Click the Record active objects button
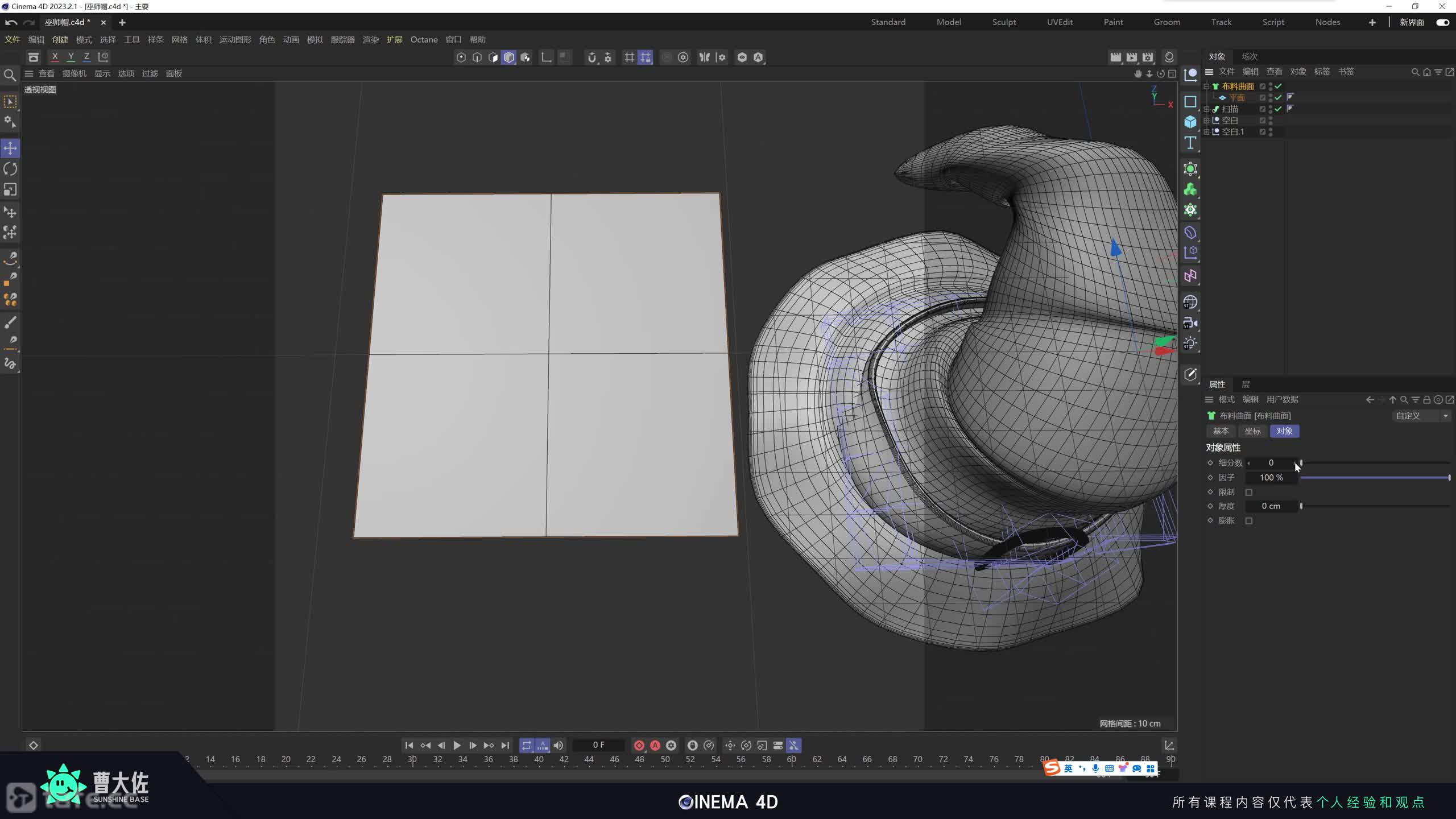Screen dimensions: 1456x819 pyautogui.click(x=639, y=745)
